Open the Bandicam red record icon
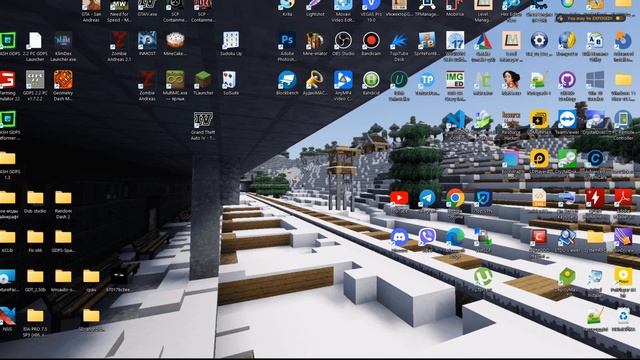Viewport: 640px width, 360px height. [x=371, y=41]
